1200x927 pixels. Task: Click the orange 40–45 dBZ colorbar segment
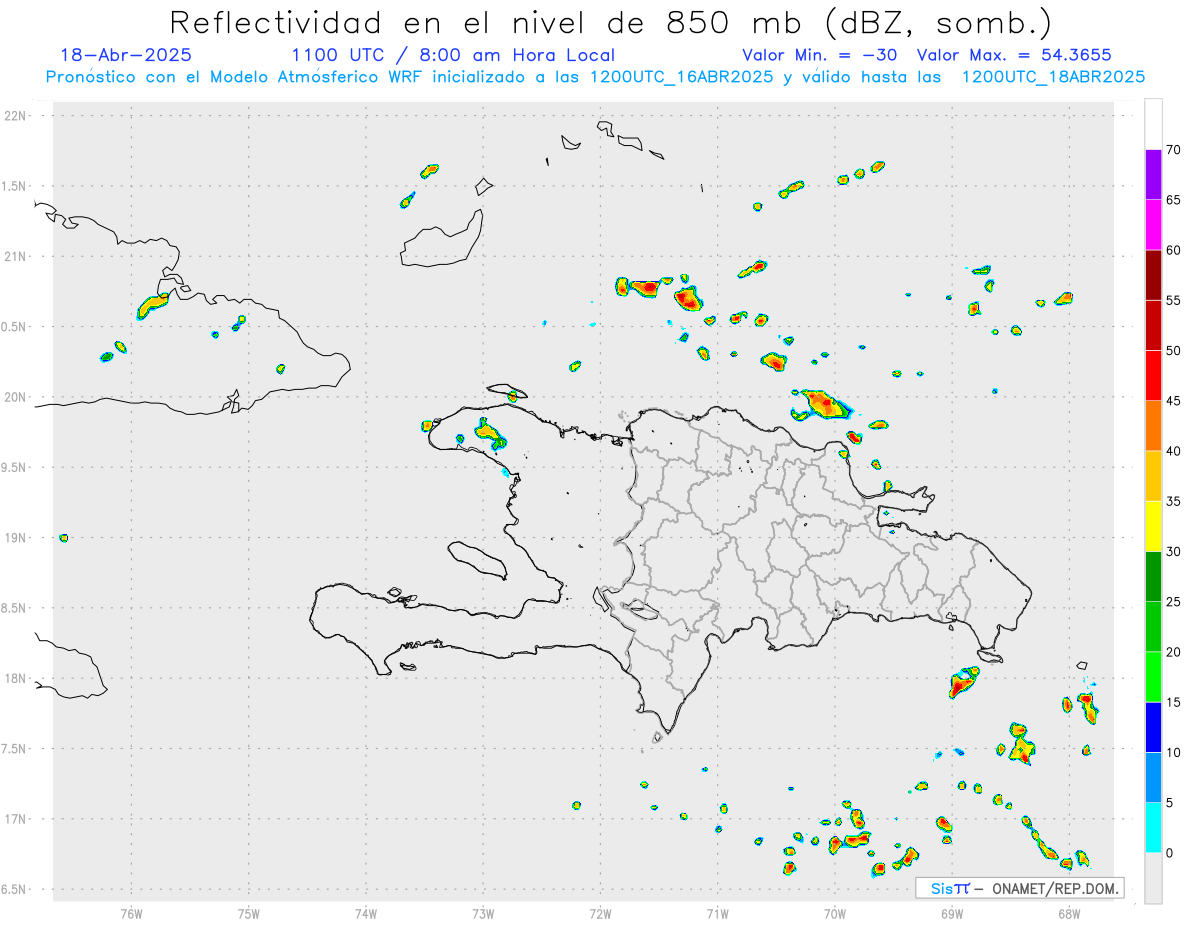[x=1153, y=426]
